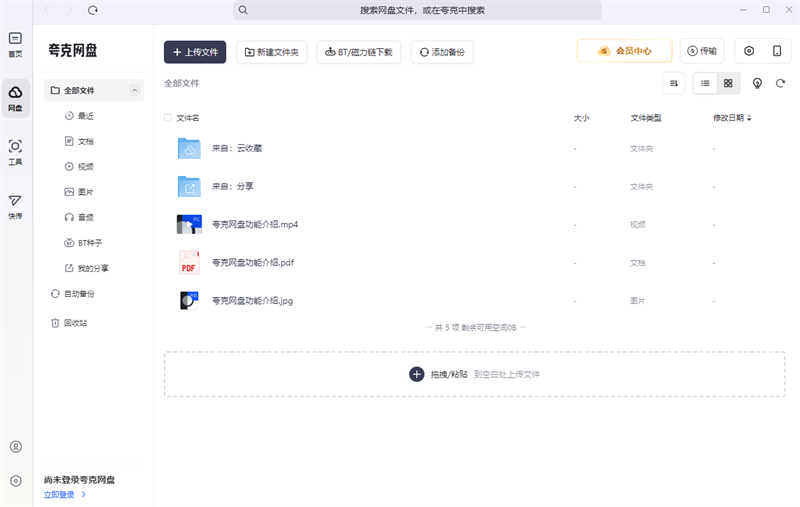Viewport: 800px width, 507px height.
Task: Open the mobile phone icon in the toolbar
Action: point(777,51)
